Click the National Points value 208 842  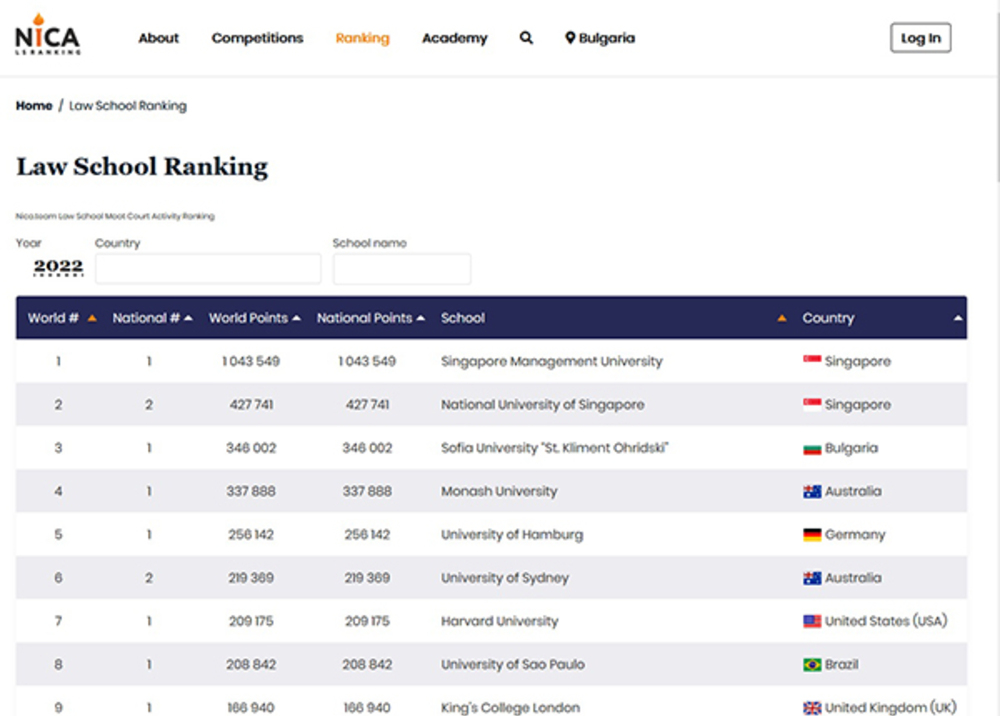(367, 664)
